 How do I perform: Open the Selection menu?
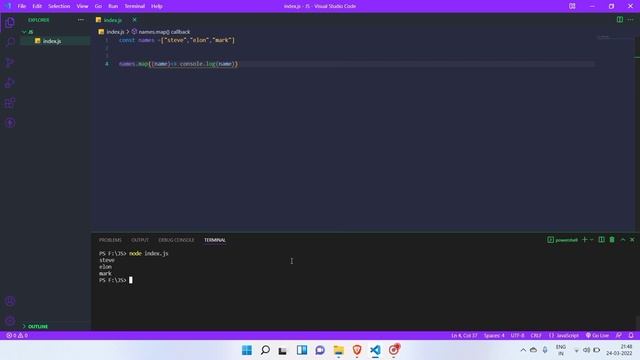[59, 6]
